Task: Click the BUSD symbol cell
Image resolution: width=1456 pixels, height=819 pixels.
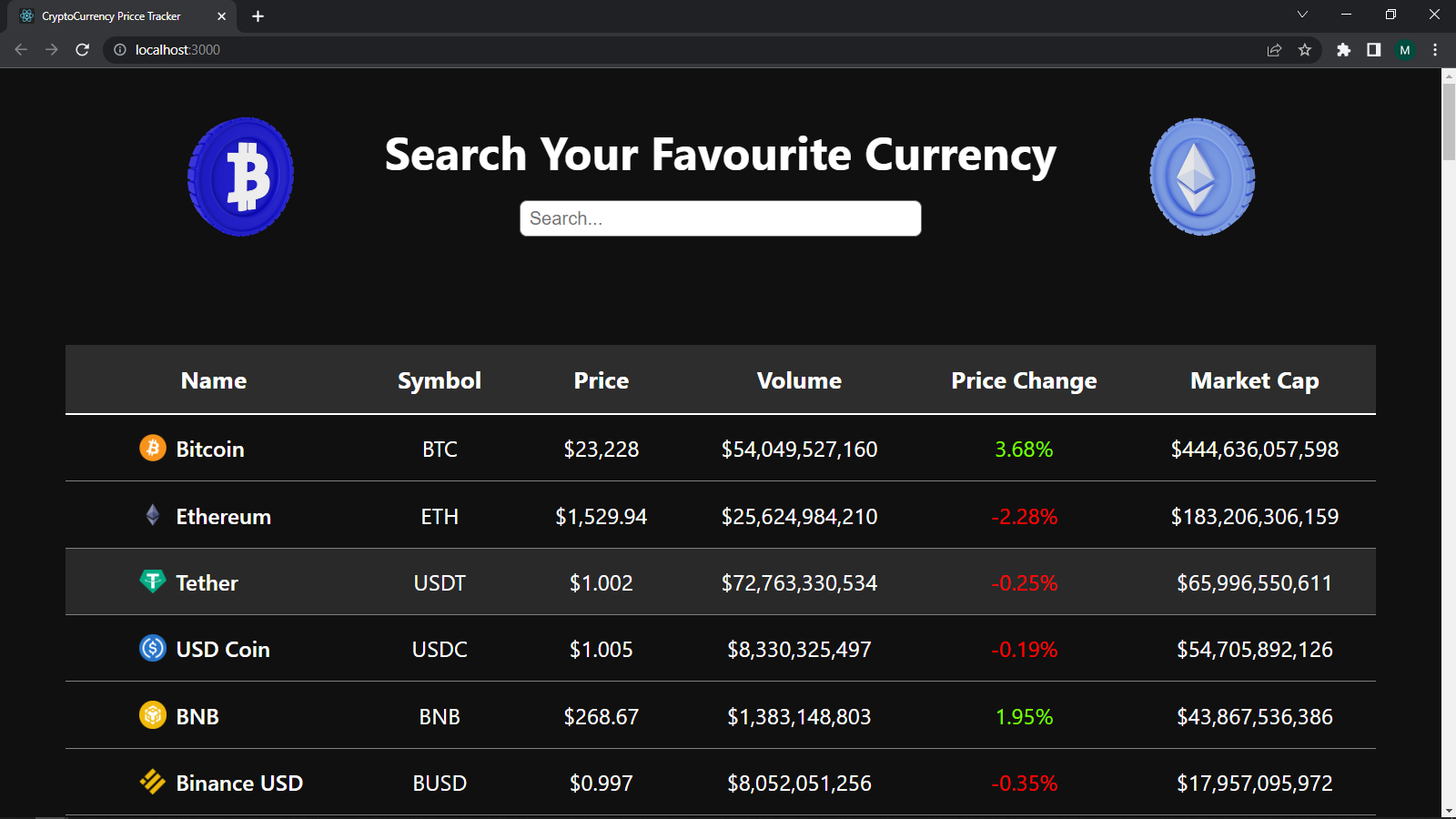Action: (440, 784)
